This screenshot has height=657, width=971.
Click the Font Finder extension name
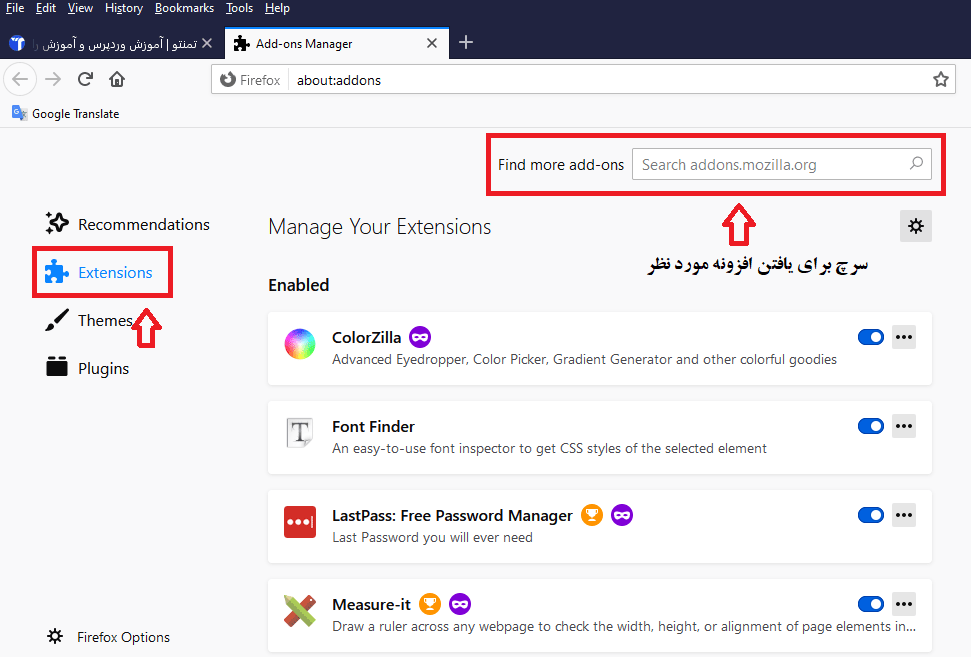coord(373,427)
